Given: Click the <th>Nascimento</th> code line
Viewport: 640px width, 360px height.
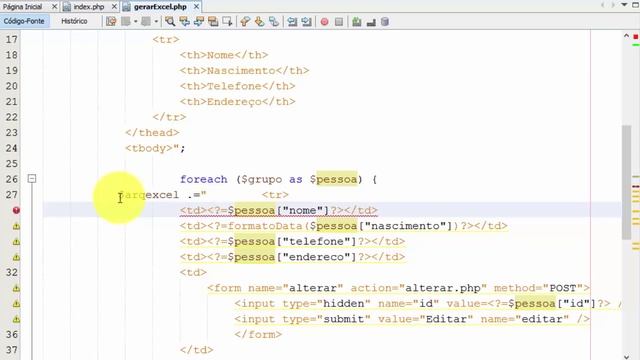Looking at the screenshot, I should tap(244, 71).
